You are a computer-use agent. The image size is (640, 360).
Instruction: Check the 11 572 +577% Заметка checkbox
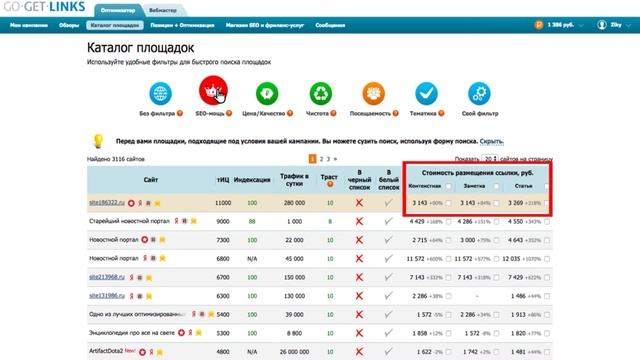(496, 259)
